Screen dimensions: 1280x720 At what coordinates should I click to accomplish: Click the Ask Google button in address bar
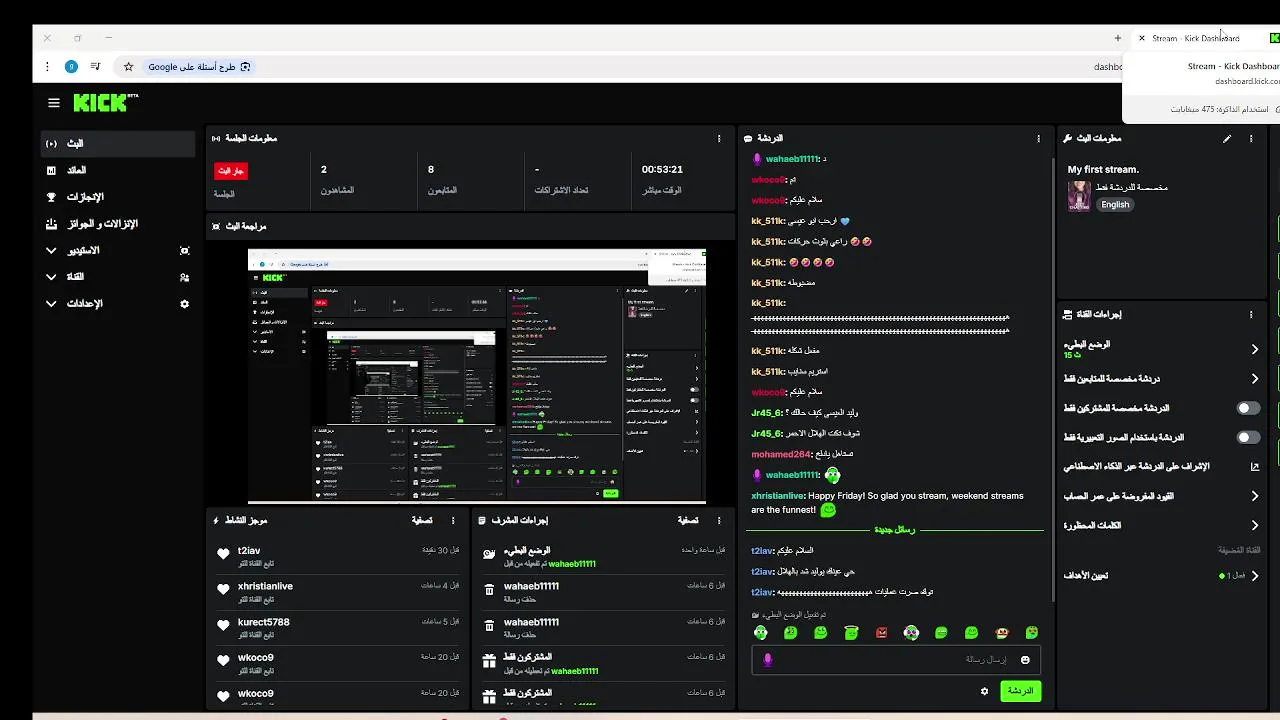coord(200,67)
